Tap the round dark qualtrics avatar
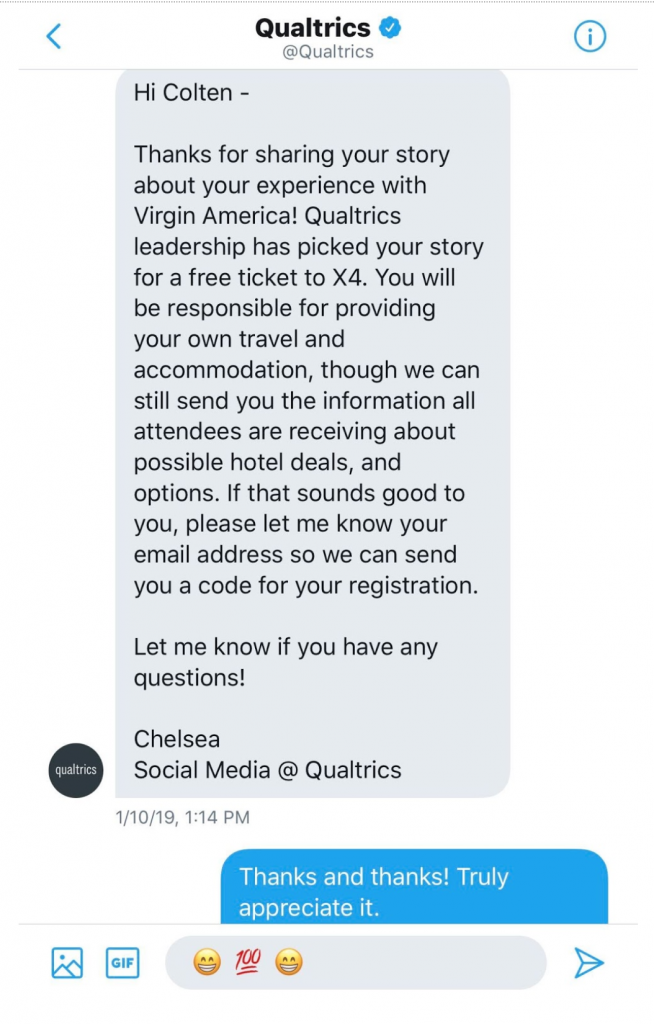Screen dimensions: 654x1024 [x=76, y=770]
